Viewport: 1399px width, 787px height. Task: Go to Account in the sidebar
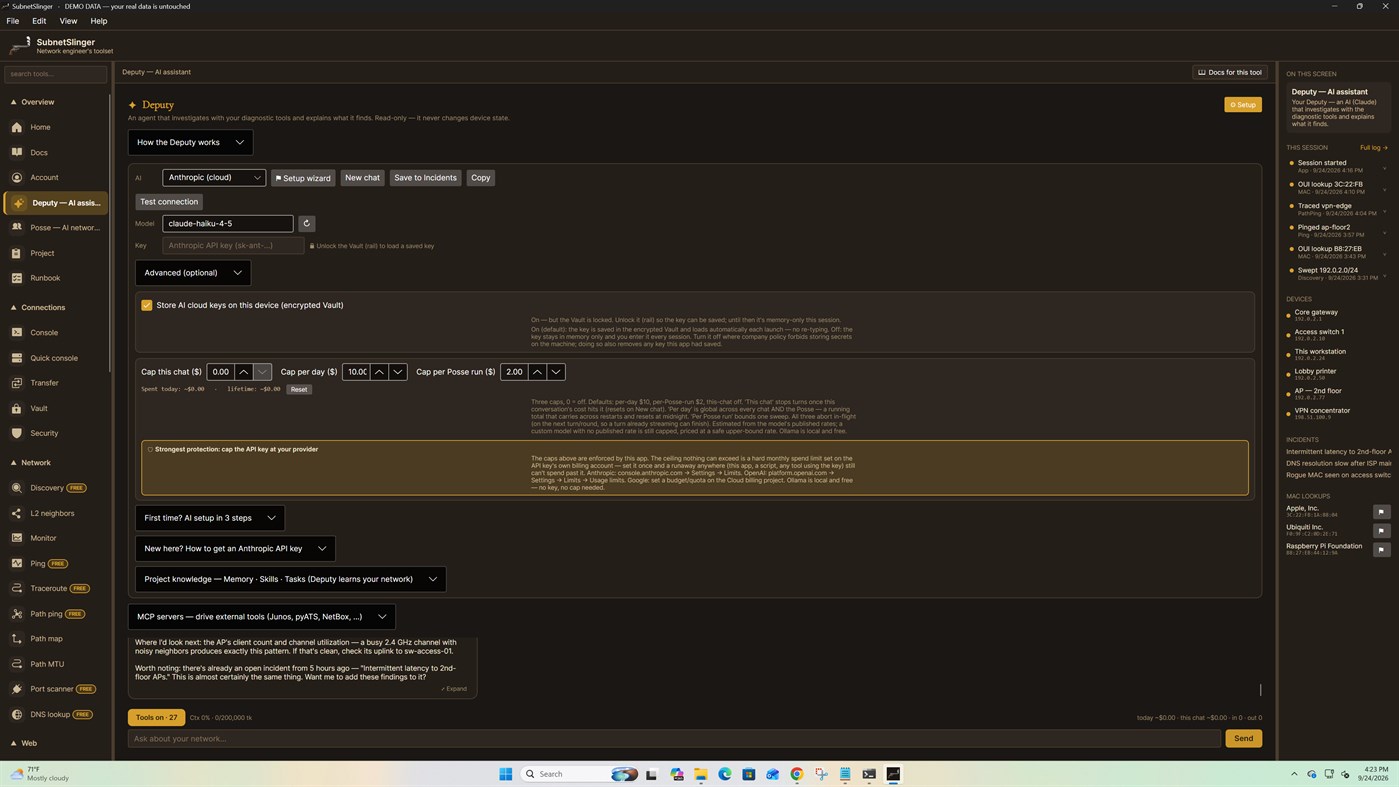55,177
